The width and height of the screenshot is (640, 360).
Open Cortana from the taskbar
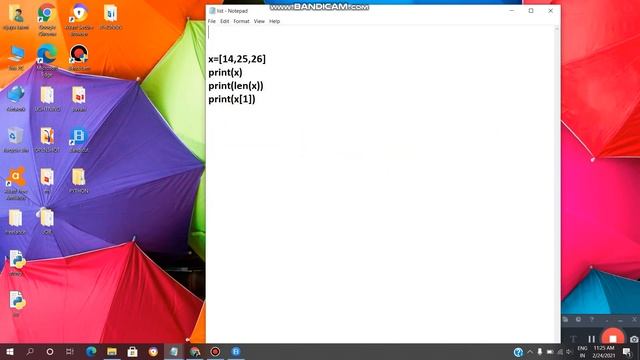50,351
